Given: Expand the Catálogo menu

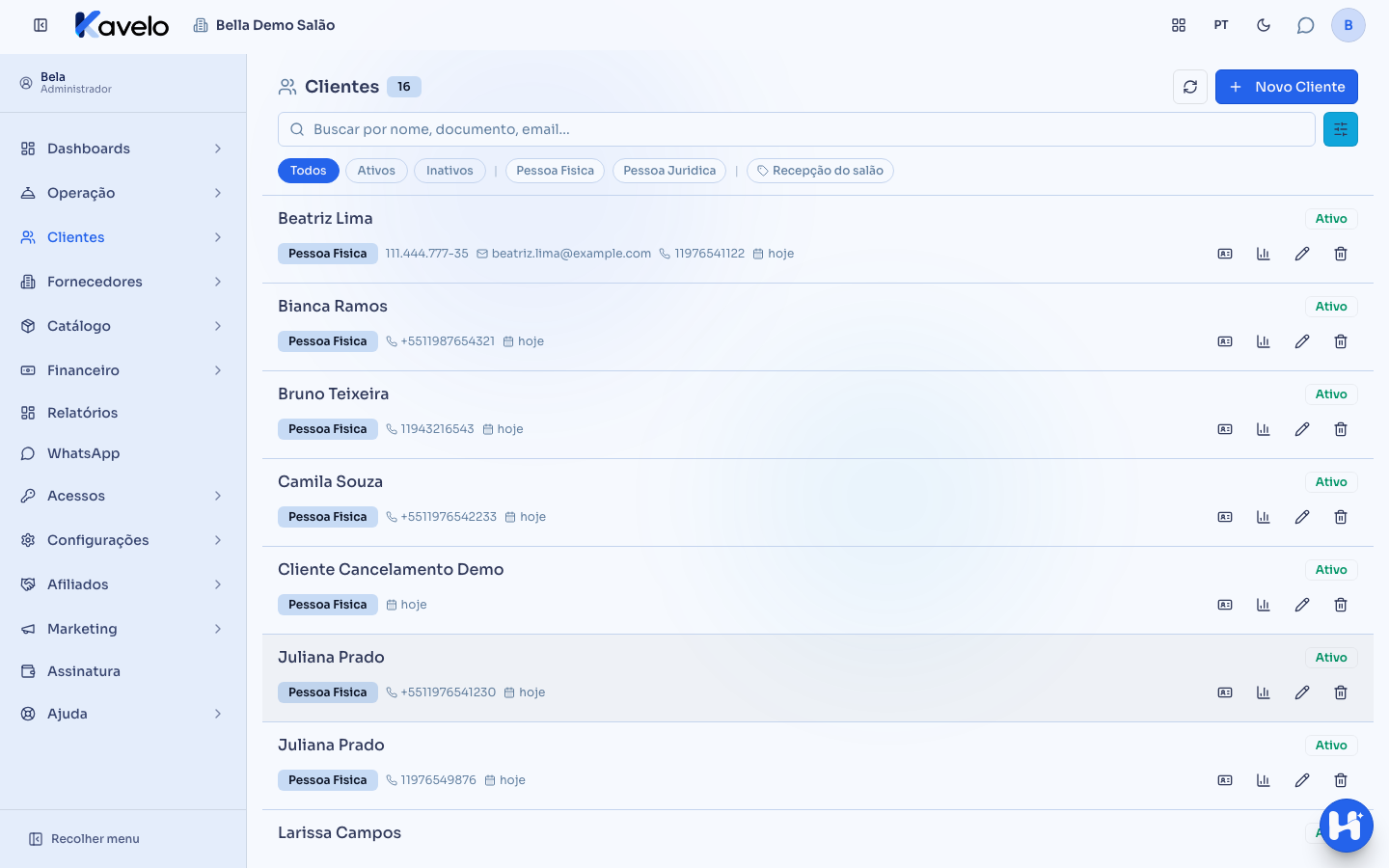Looking at the screenshot, I should tap(123, 326).
